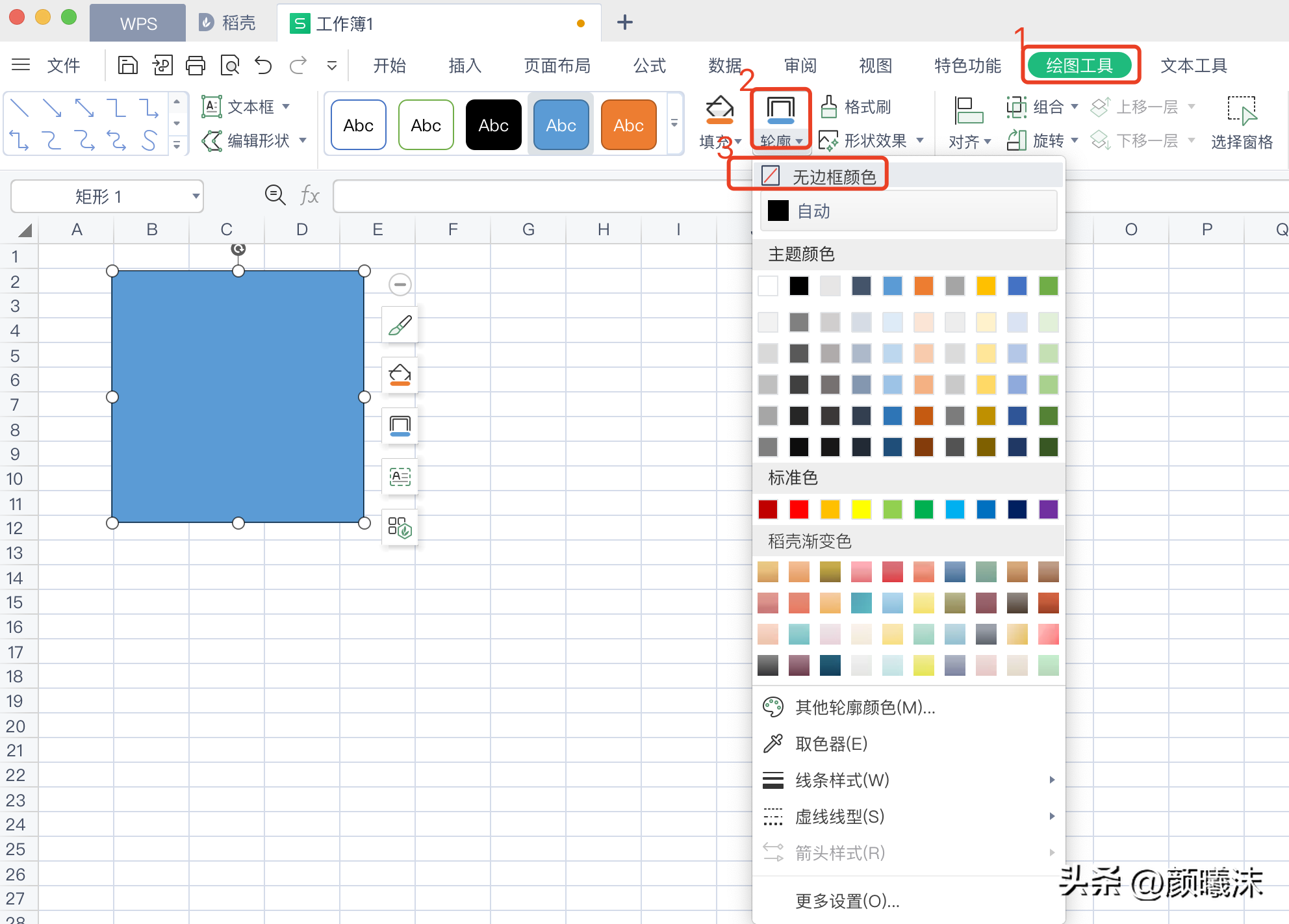The width and height of the screenshot is (1289, 924).
Task: Click the Redo arrow icon
Action: [x=298, y=65]
